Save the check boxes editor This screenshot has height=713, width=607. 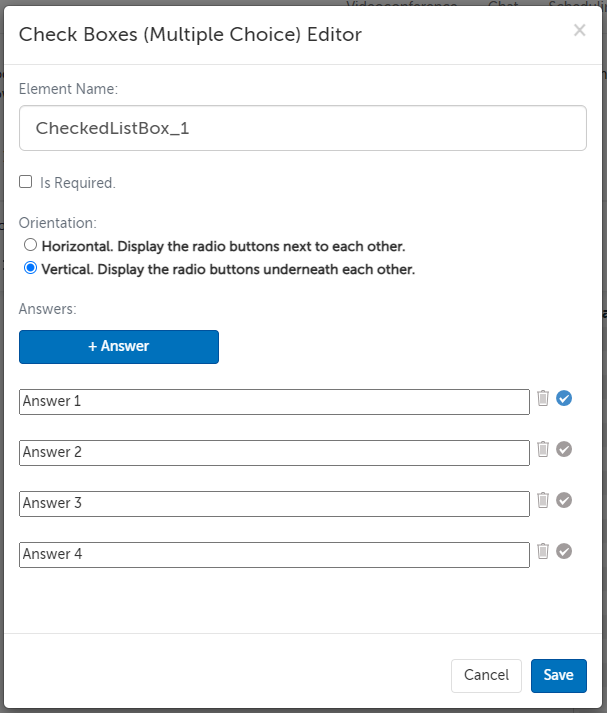click(x=558, y=675)
